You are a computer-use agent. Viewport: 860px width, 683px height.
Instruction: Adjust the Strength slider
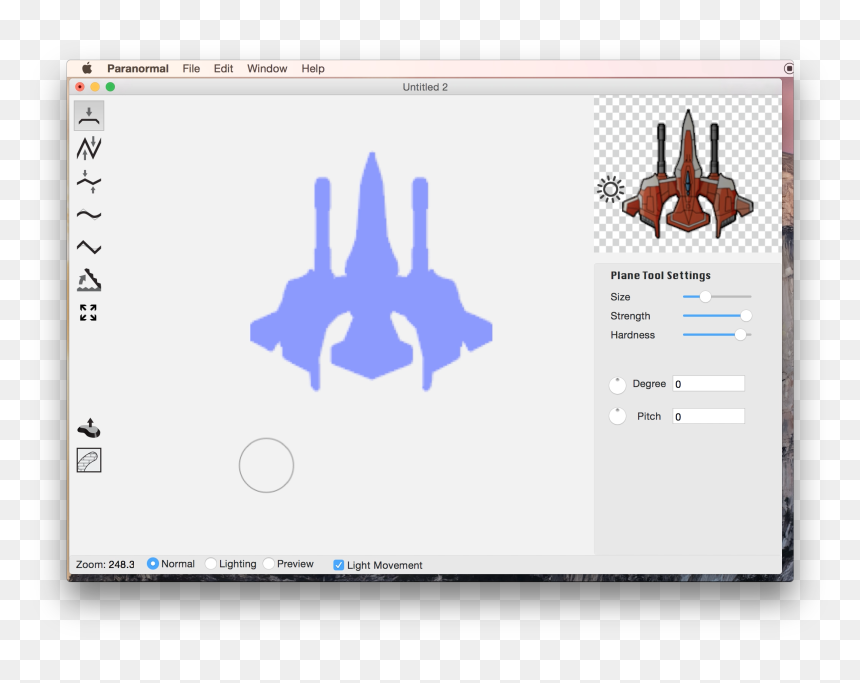717,315
